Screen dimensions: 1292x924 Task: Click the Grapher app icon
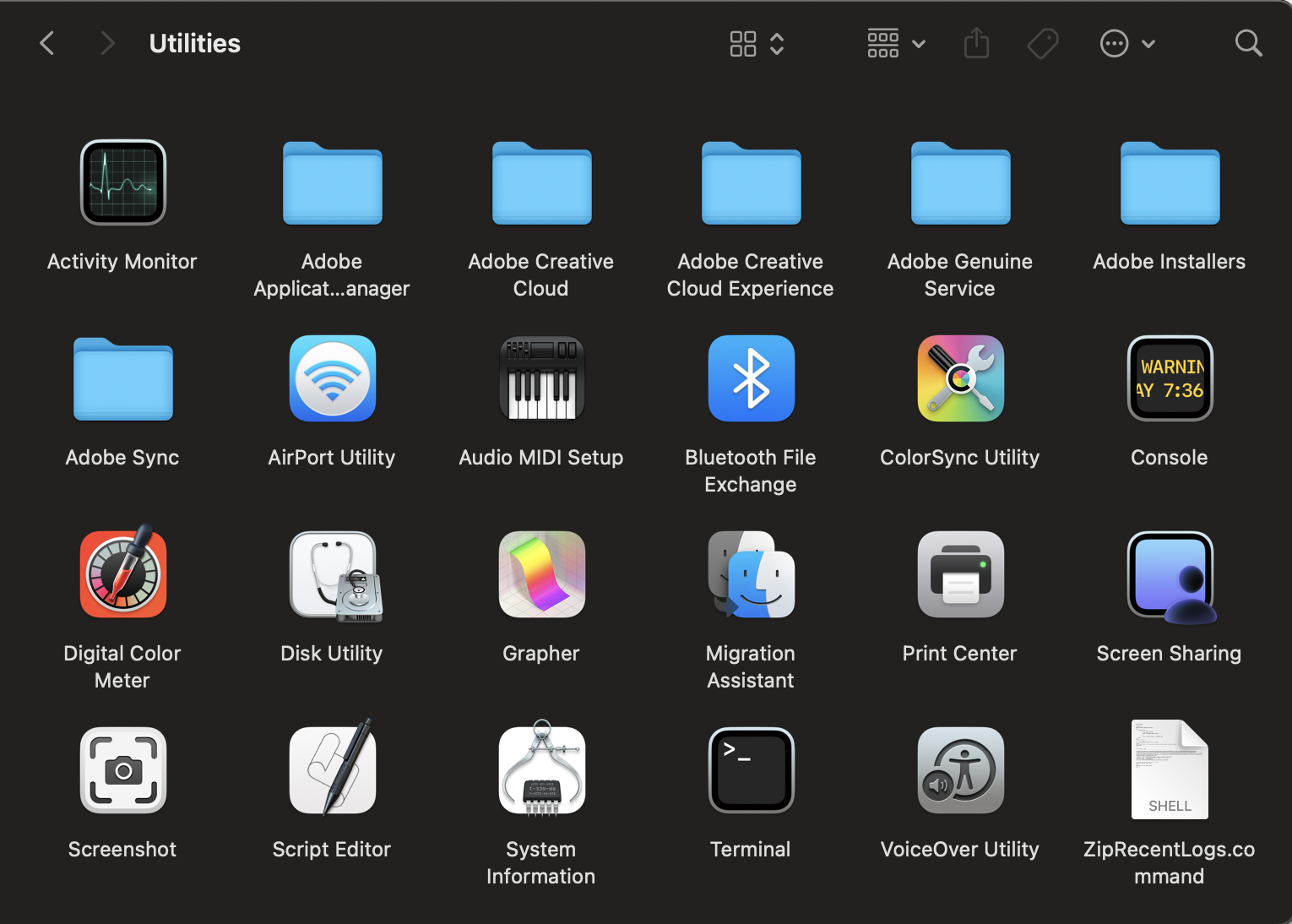pos(541,574)
